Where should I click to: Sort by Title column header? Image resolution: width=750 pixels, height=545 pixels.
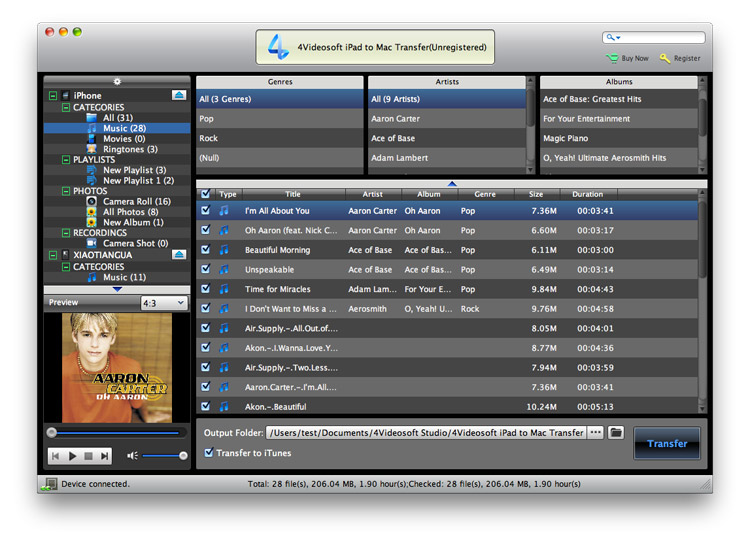point(293,194)
